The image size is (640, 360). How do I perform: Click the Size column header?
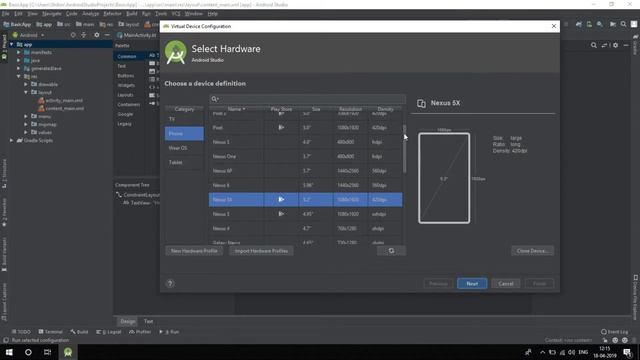pos(316,109)
